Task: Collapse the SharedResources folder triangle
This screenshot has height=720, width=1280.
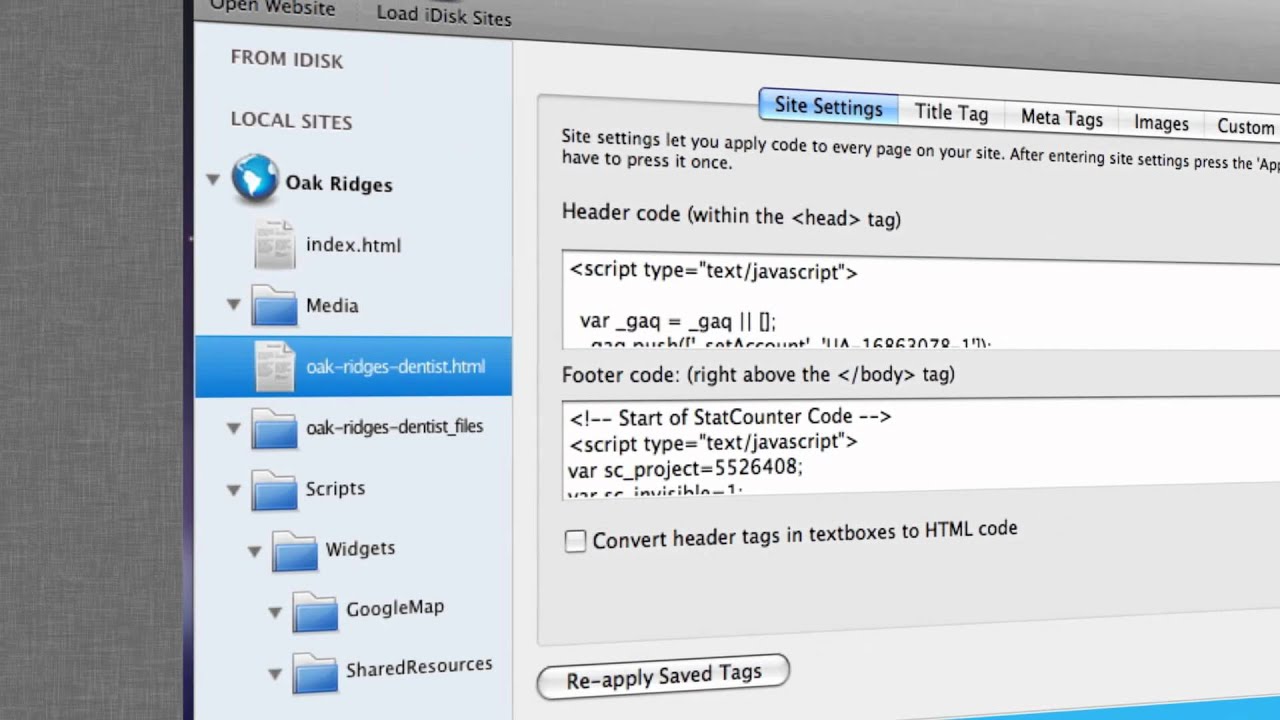Action: click(x=275, y=674)
